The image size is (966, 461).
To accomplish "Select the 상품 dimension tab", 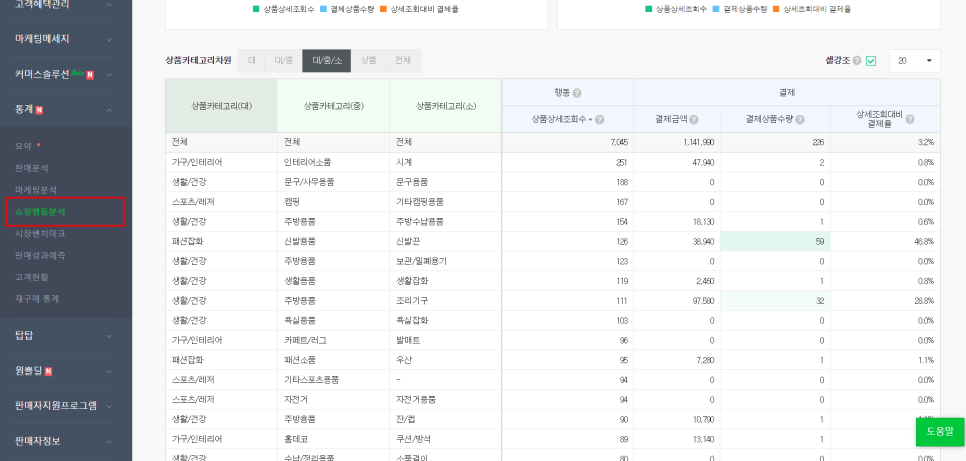I will pyautogui.click(x=368, y=60).
